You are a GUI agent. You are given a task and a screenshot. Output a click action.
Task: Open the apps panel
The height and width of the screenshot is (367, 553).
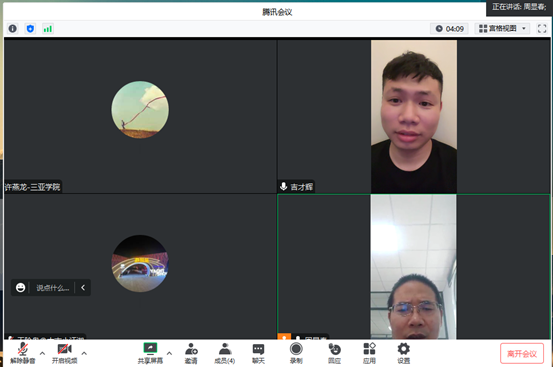369,353
